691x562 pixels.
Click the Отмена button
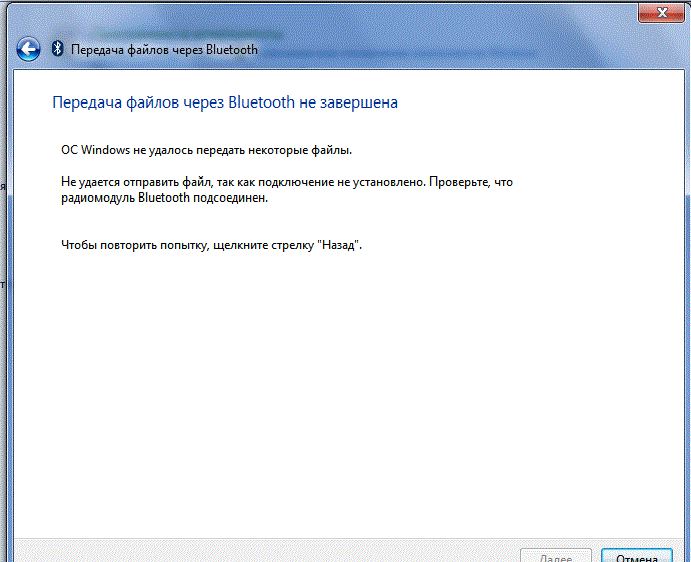click(637, 556)
